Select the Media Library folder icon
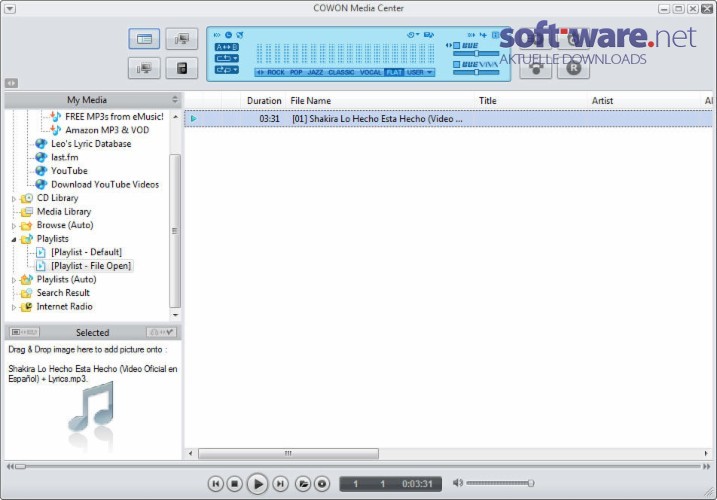Screen dimensions: 717x500 point(27,211)
